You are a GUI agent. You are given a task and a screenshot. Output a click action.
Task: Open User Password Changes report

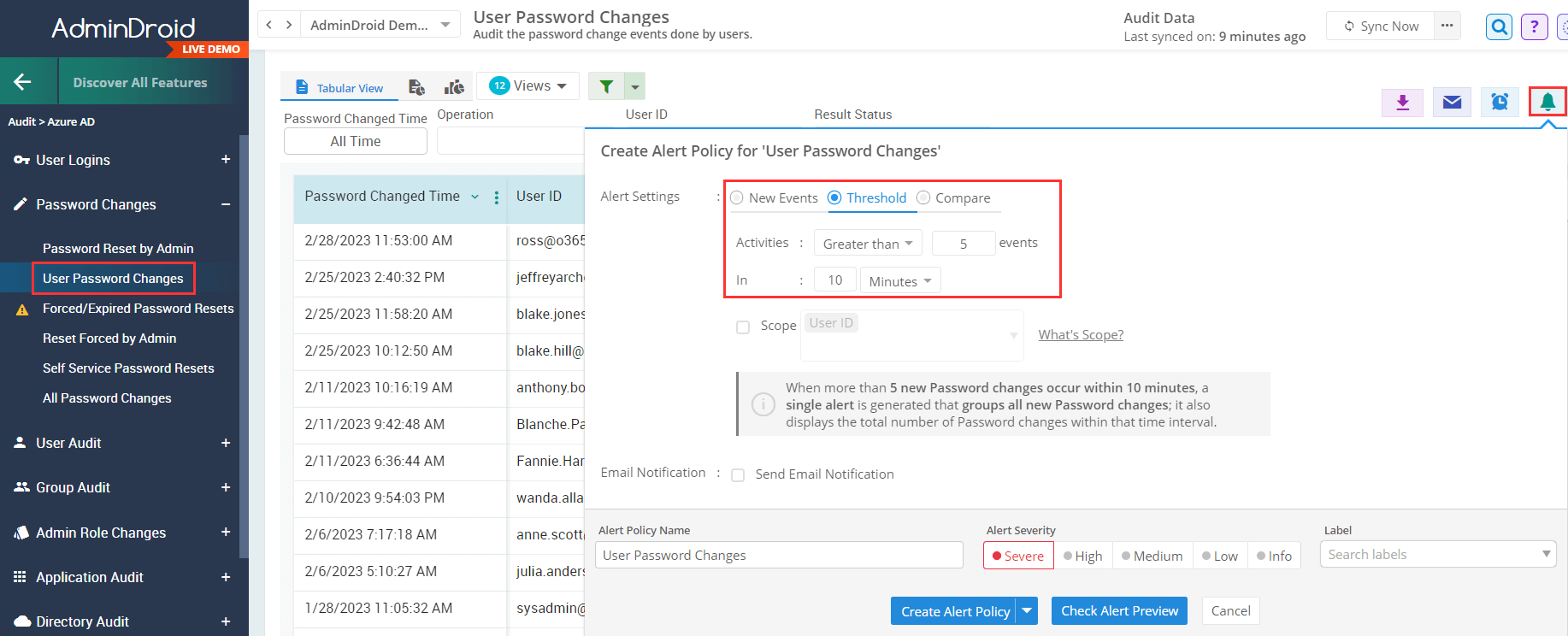113,278
